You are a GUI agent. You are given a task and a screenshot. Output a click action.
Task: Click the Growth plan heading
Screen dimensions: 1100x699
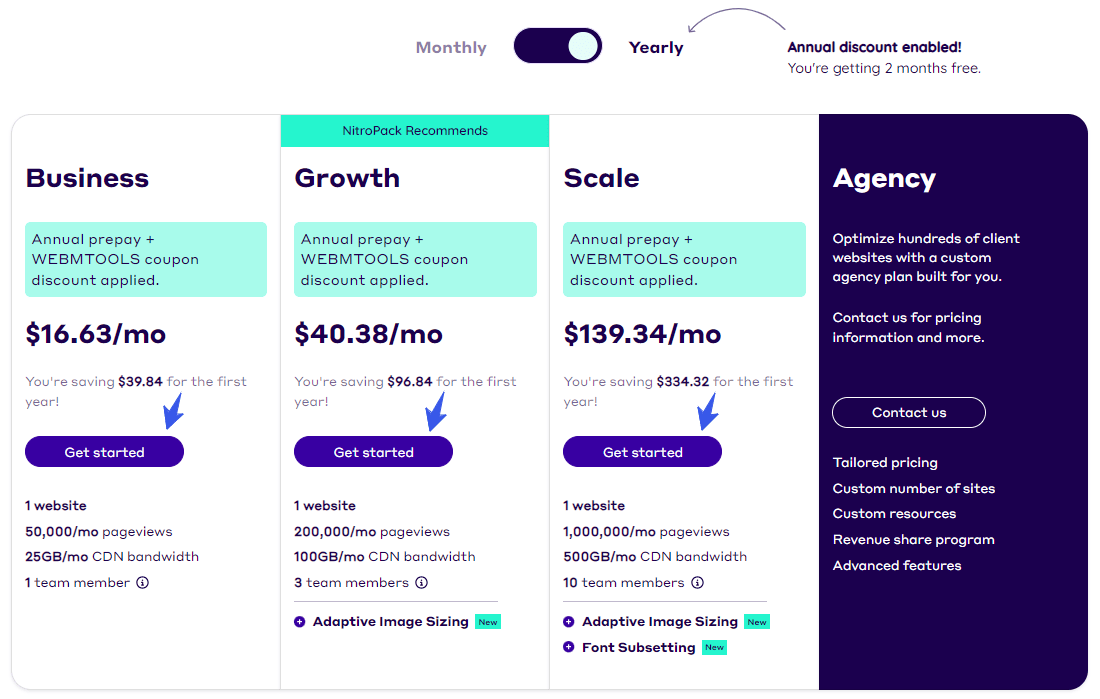coord(347,178)
